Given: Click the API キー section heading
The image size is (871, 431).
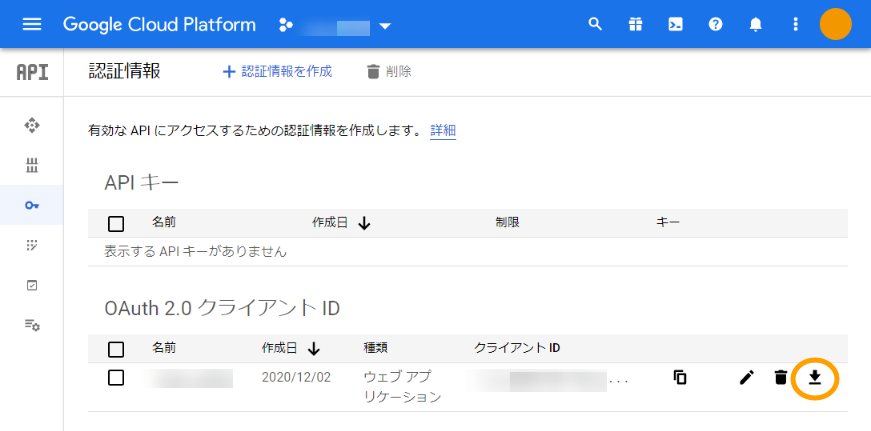Looking at the screenshot, I should point(142,183).
